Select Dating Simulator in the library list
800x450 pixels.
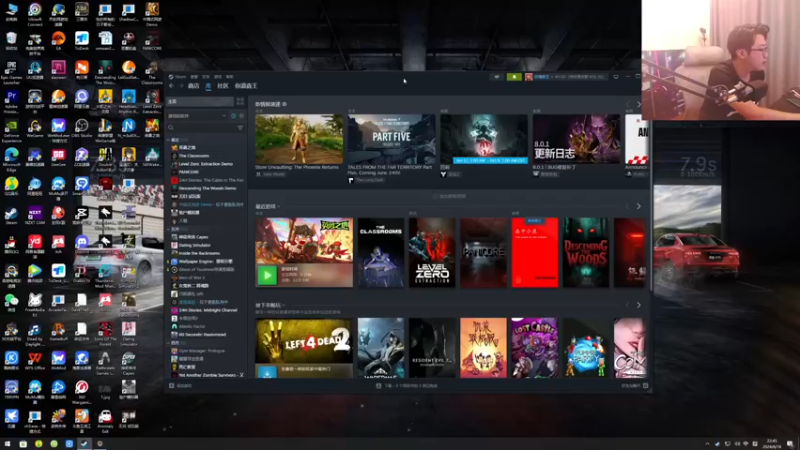(x=194, y=245)
